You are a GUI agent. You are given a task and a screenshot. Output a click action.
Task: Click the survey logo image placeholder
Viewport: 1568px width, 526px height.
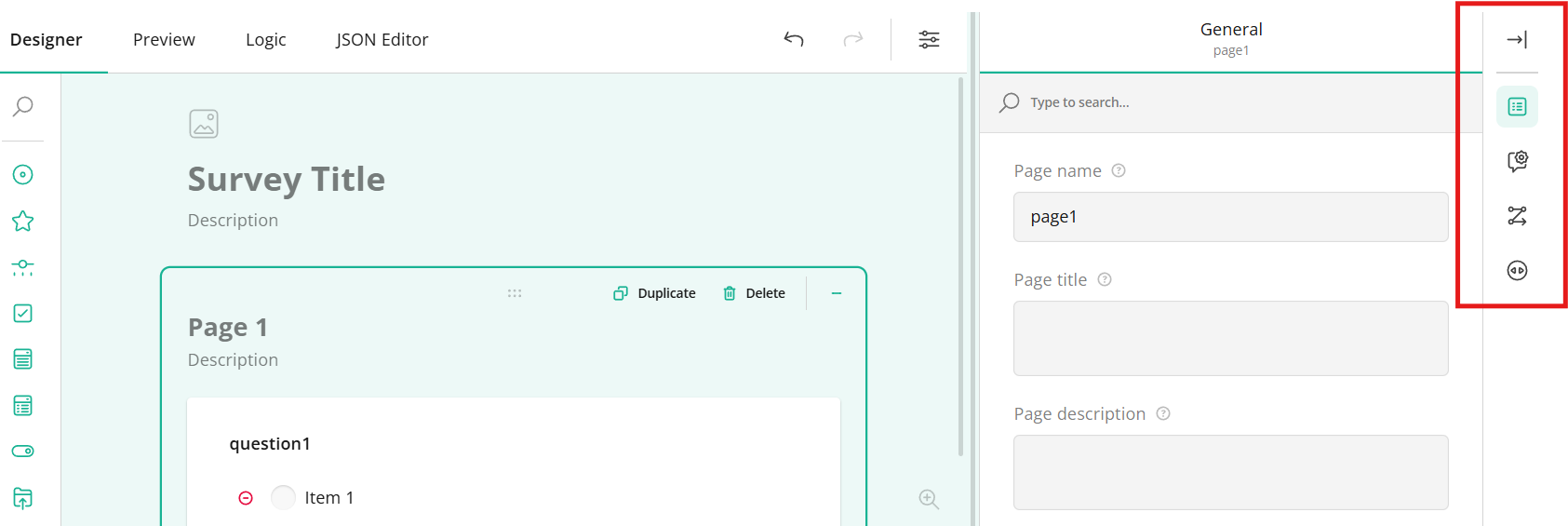[x=204, y=124]
